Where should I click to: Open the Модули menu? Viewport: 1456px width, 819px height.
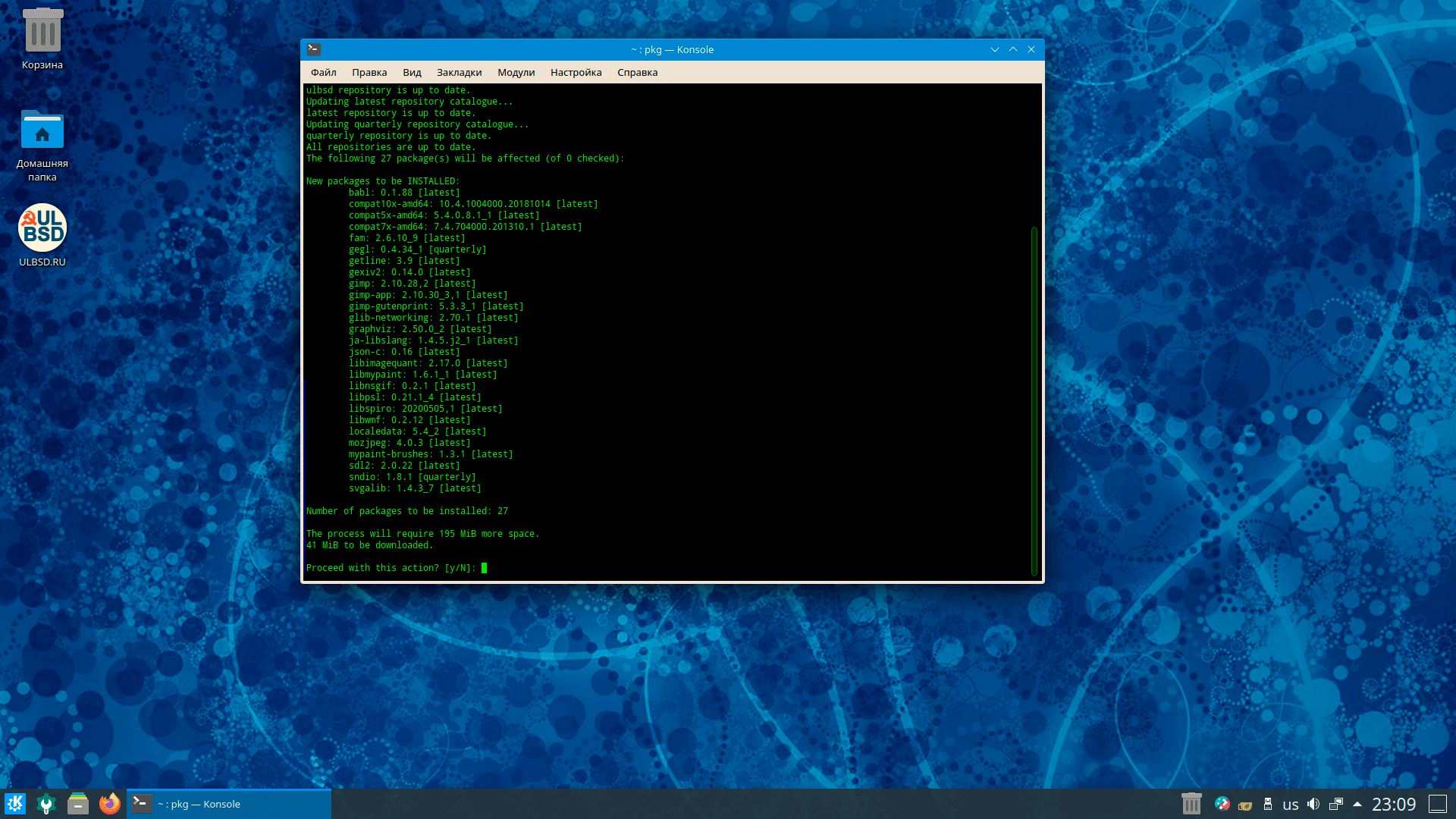click(x=516, y=73)
